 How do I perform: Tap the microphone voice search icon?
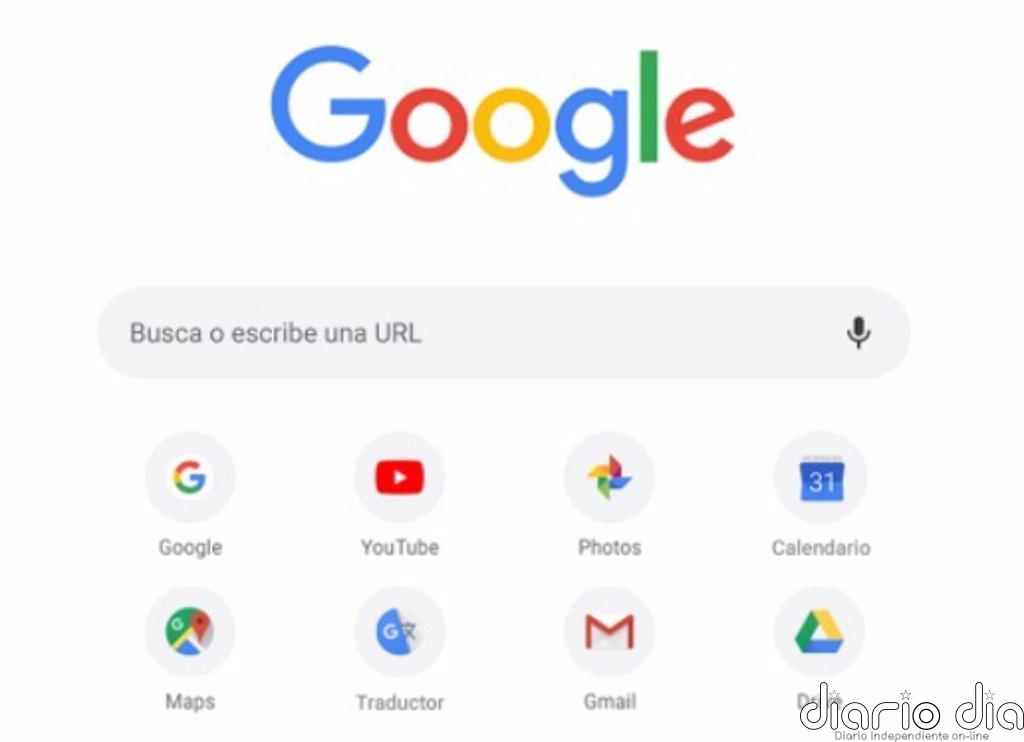pos(858,332)
